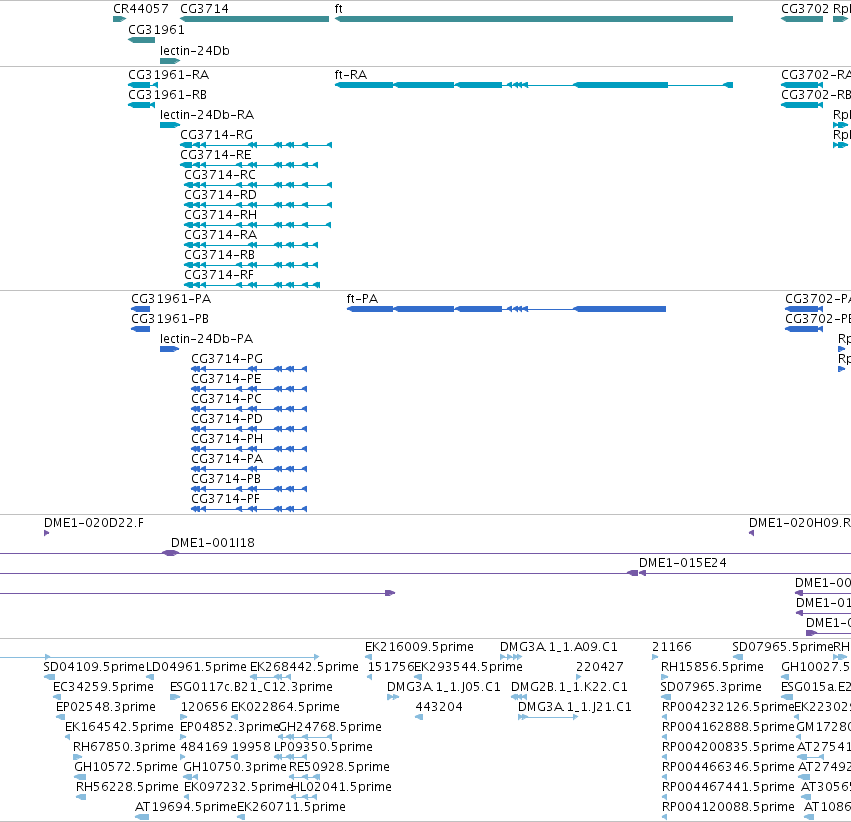
Task: Select the CG31961-PB protein label
Action: [170, 319]
